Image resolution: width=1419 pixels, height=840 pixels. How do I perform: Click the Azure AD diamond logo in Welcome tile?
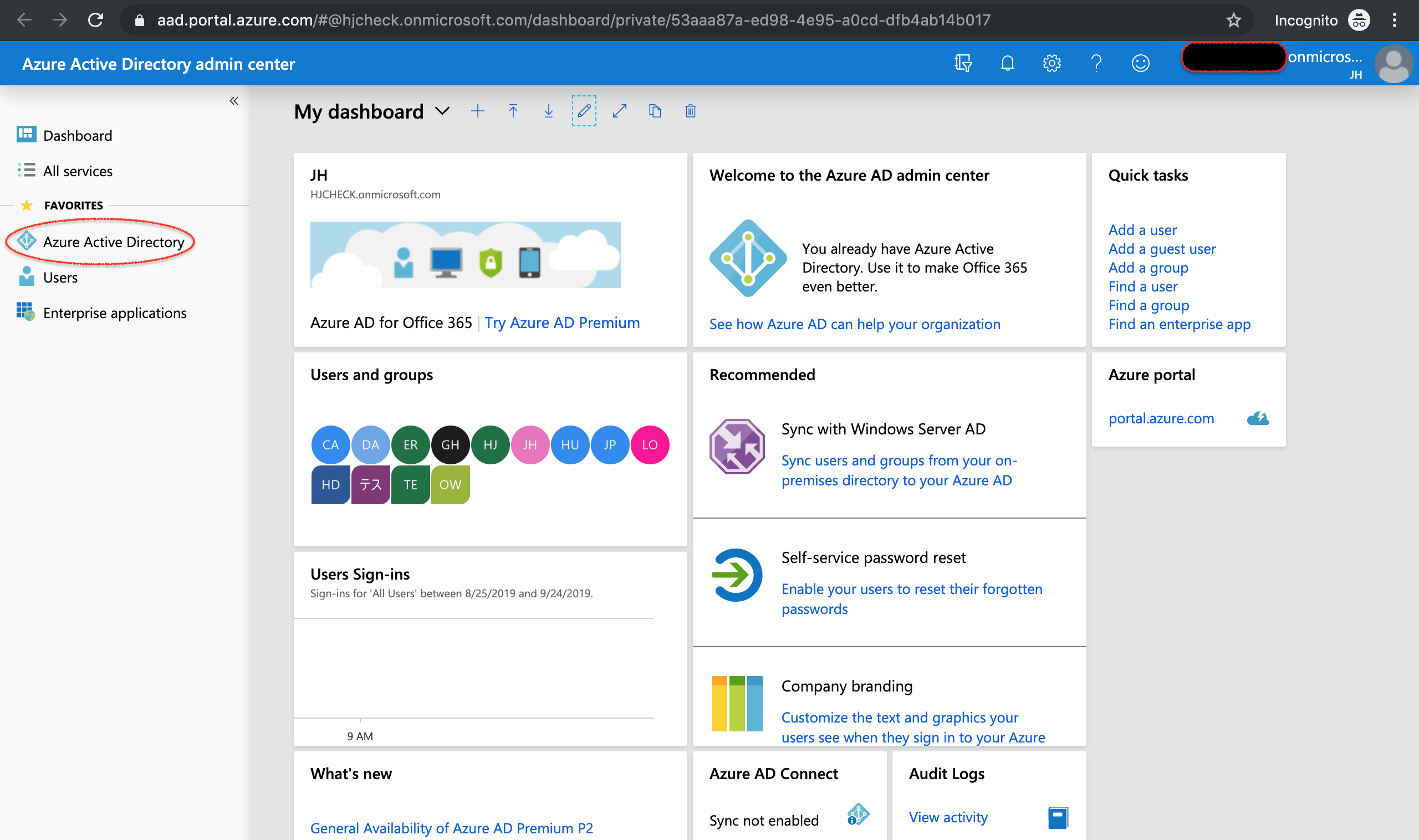point(748,258)
